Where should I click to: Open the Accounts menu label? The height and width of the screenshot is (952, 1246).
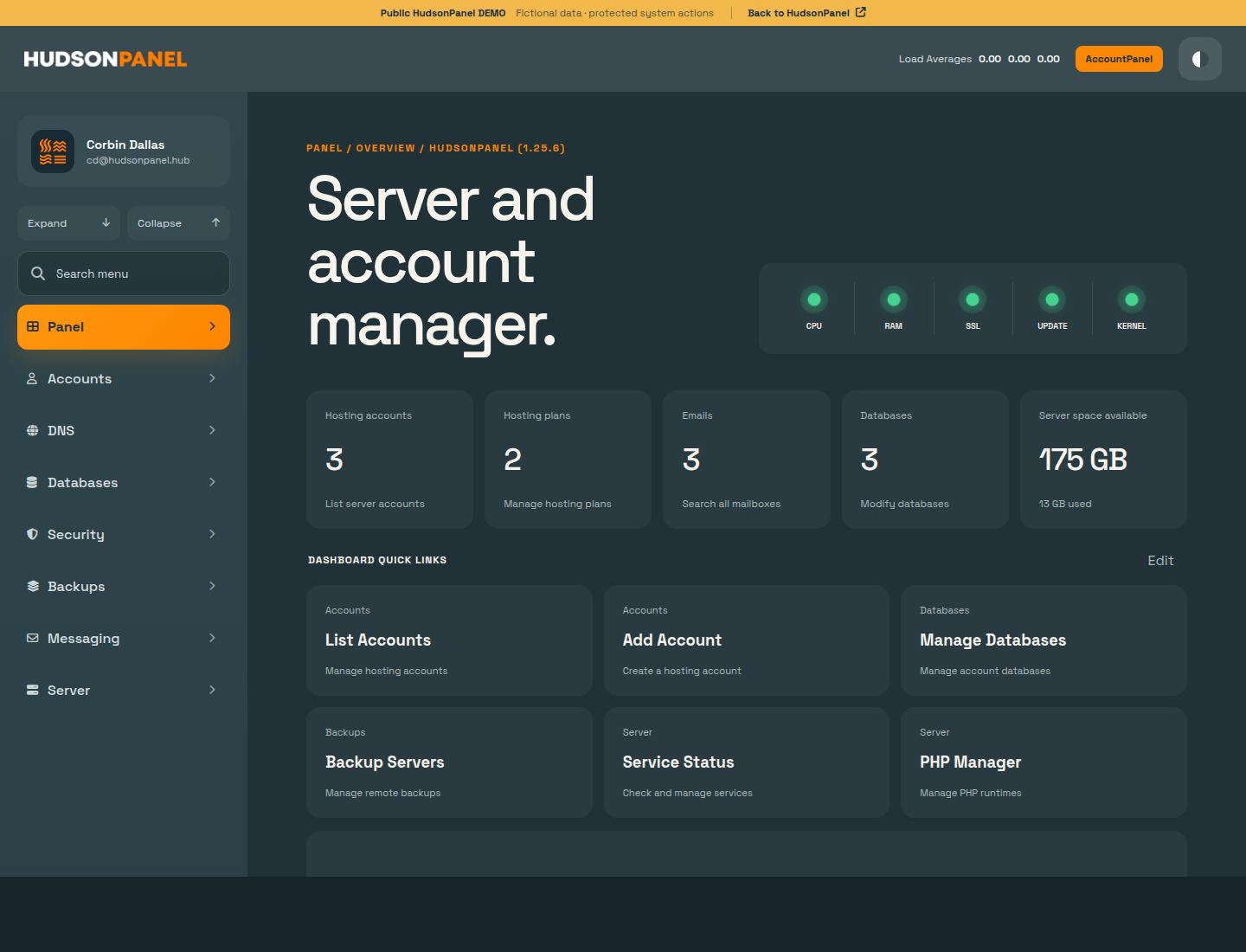click(80, 379)
